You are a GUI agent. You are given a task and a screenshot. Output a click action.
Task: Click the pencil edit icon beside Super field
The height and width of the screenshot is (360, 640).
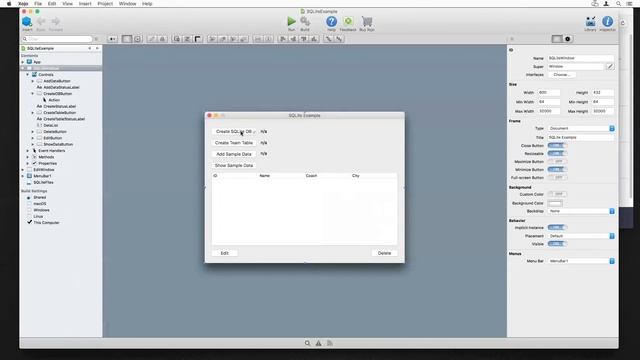point(610,66)
